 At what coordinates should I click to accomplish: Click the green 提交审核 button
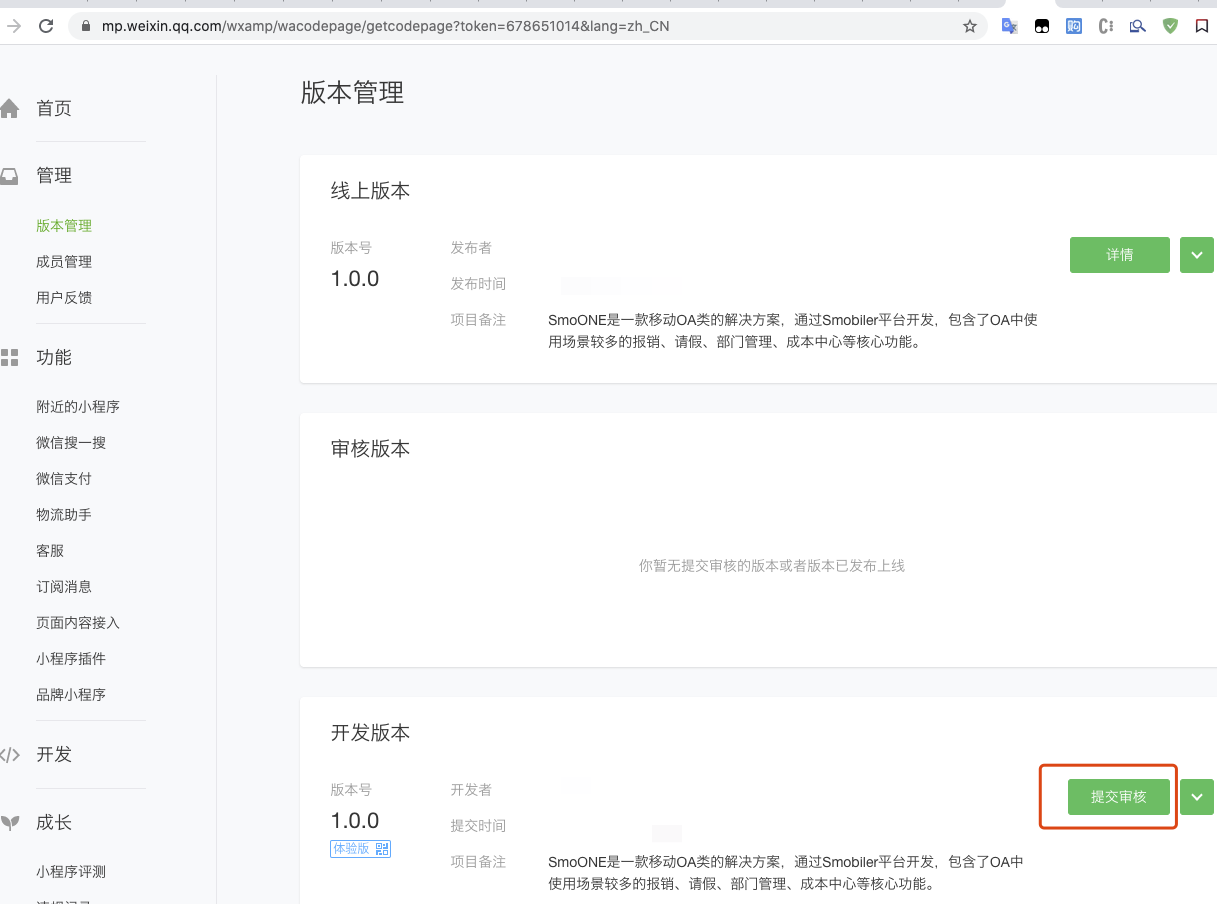pyautogui.click(x=1118, y=797)
